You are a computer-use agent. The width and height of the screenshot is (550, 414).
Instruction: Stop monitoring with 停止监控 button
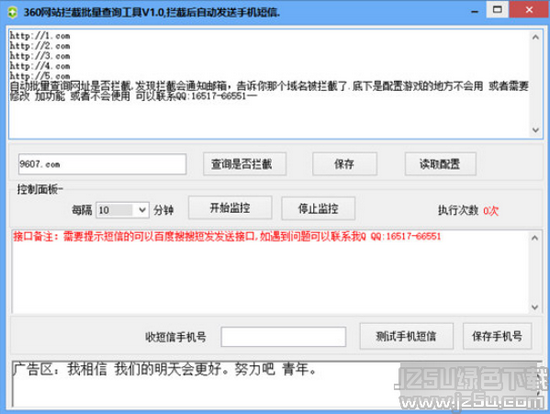coord(318,208)
